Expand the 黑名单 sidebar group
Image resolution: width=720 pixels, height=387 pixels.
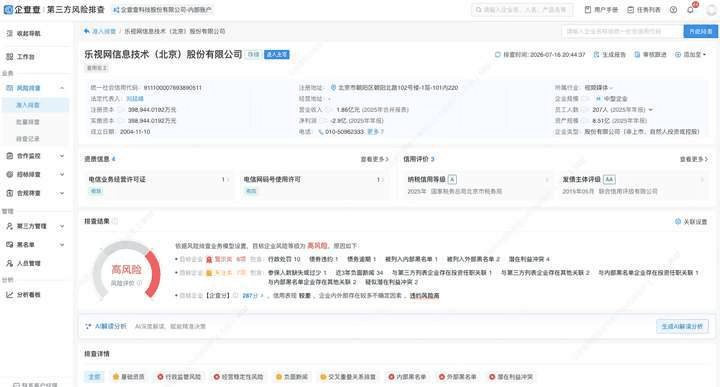tap(62, 245)
